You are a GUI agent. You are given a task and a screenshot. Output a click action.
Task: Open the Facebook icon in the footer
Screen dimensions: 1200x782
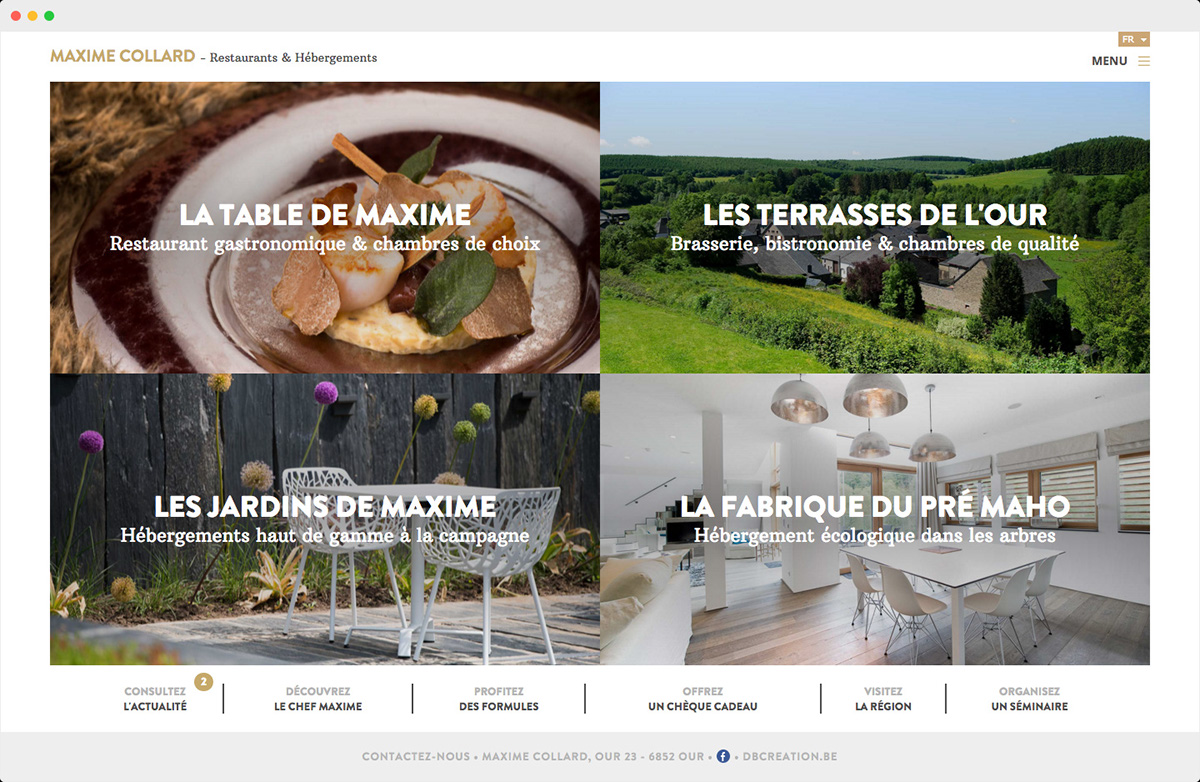coord(723,757)
